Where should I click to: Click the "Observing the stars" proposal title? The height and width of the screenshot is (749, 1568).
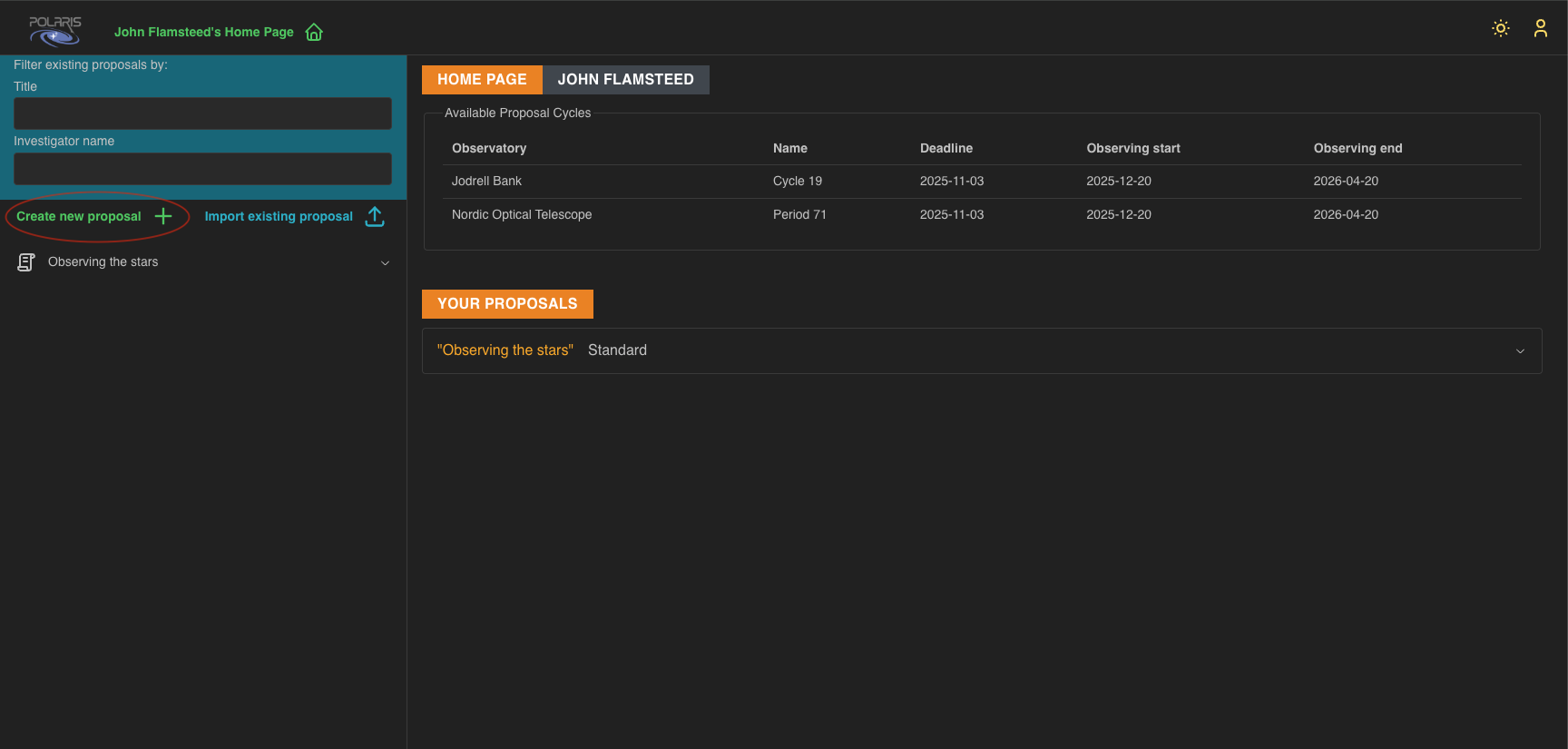click(505, 350)
